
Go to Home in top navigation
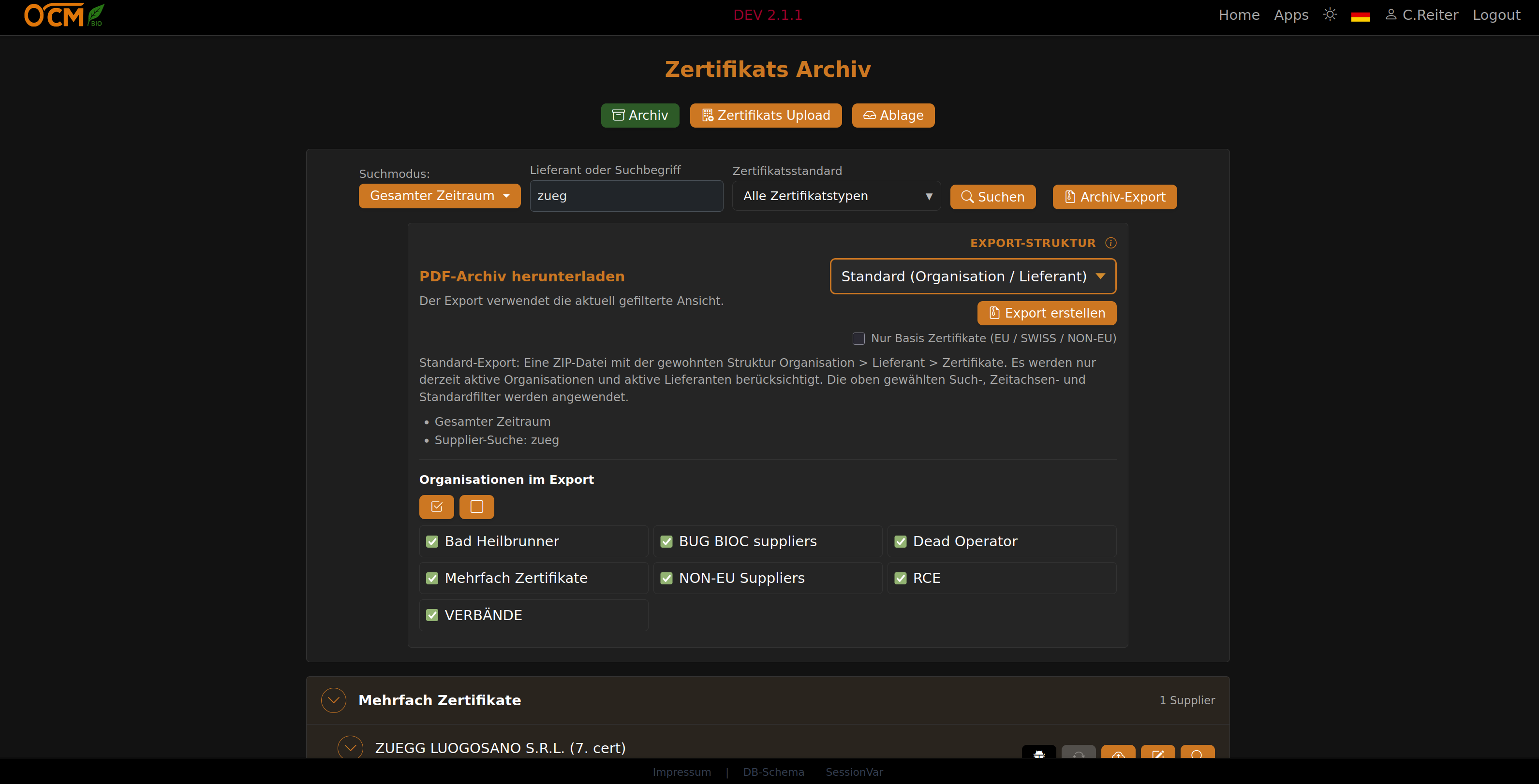(1239, 15)
